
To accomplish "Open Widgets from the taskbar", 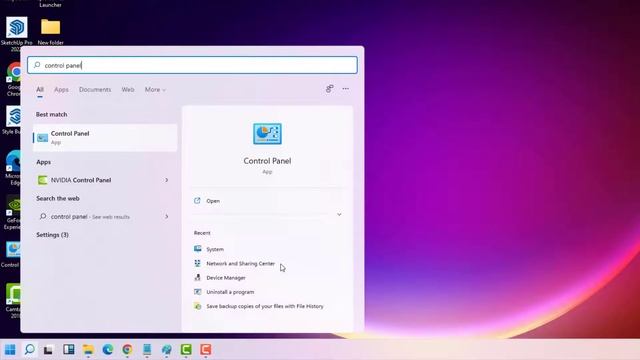I will coord(69,349).
